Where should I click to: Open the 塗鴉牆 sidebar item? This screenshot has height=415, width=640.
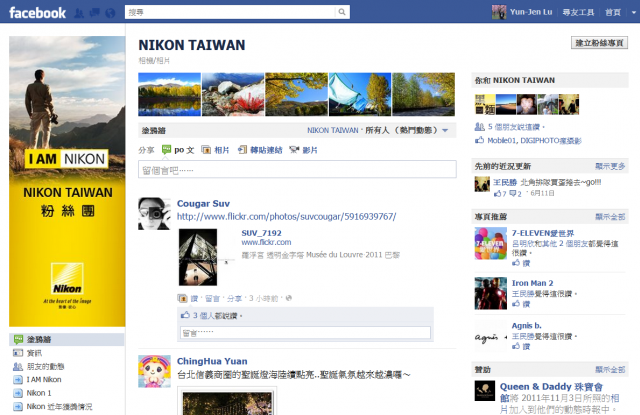coord(67,340)
